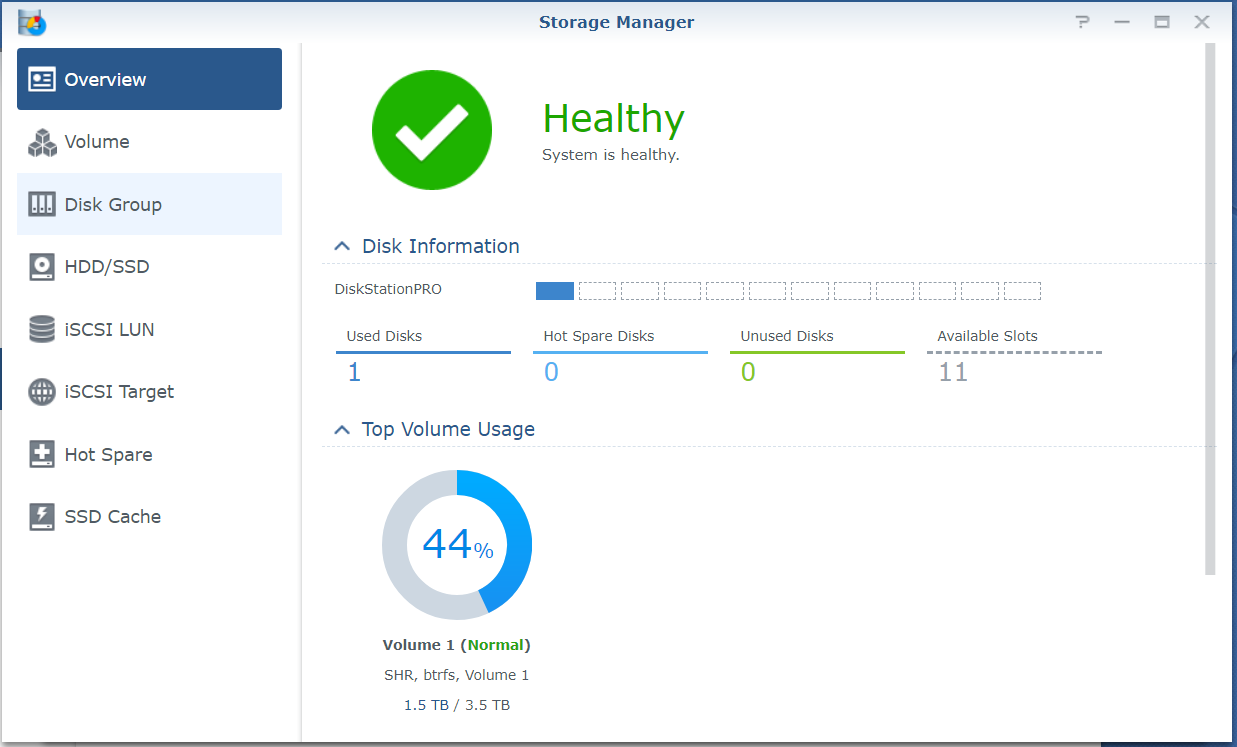This screenshot has width=1237, height=747.
Task: Click the Volume 1 (Normal) label
Action: click(457, 645)
